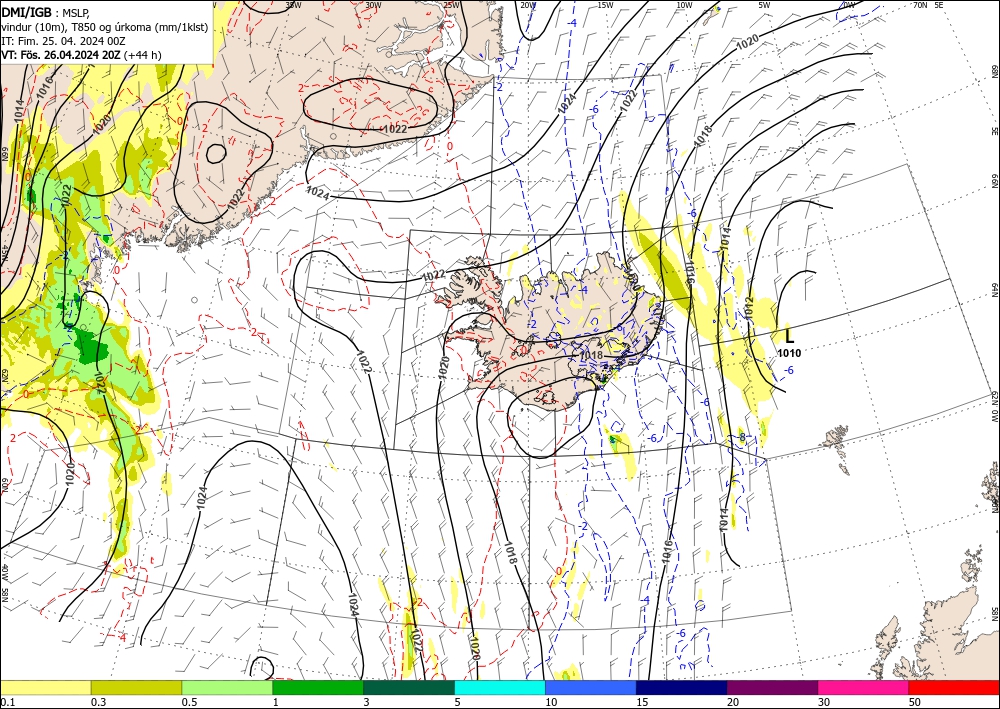Image resolution: width=1000 pixels, height=709 pixels.
Task: Click the '0.5' legend value label
Action: click(x=189, y=702)
